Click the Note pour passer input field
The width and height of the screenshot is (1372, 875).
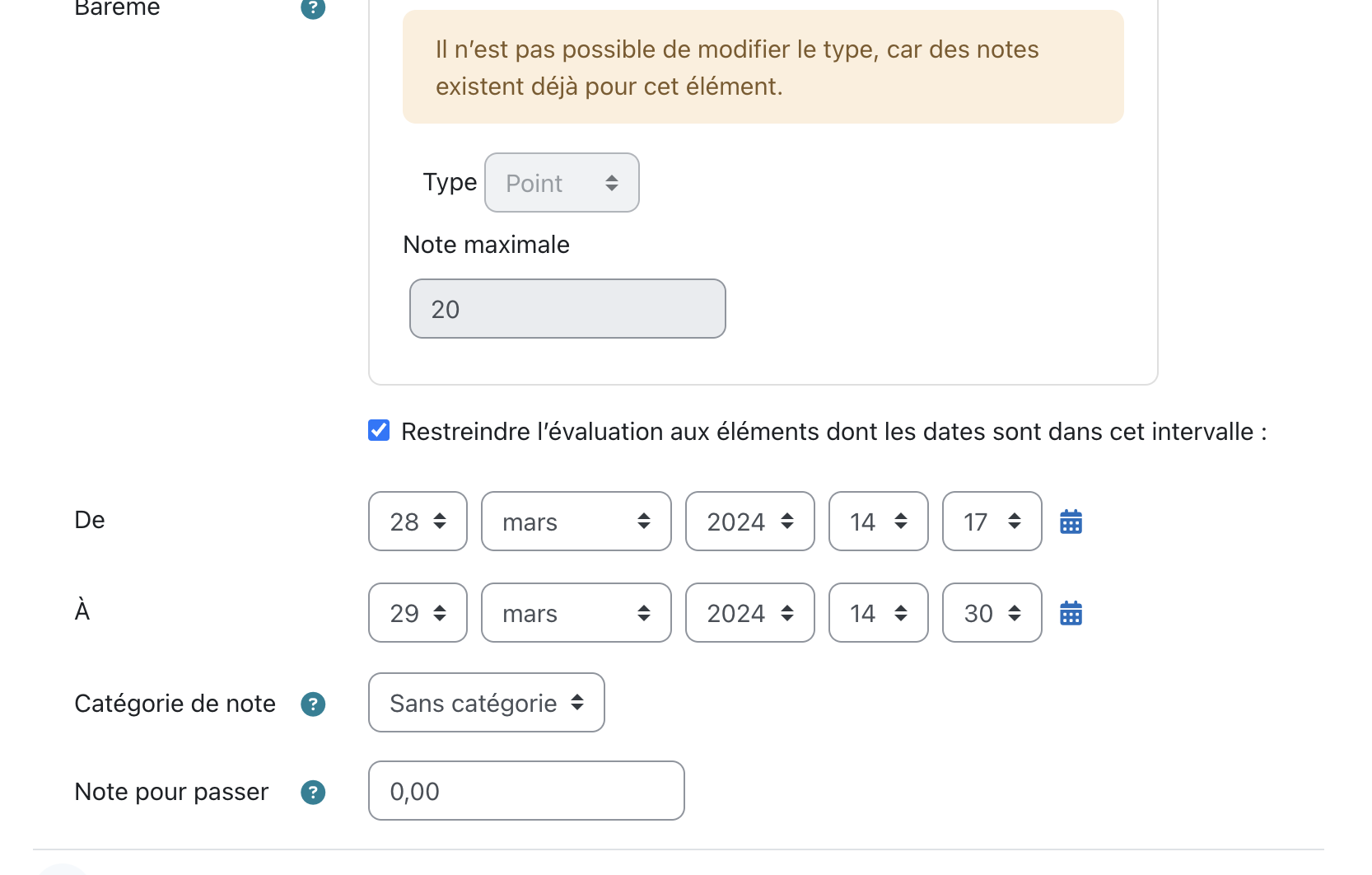coord(526,791)
